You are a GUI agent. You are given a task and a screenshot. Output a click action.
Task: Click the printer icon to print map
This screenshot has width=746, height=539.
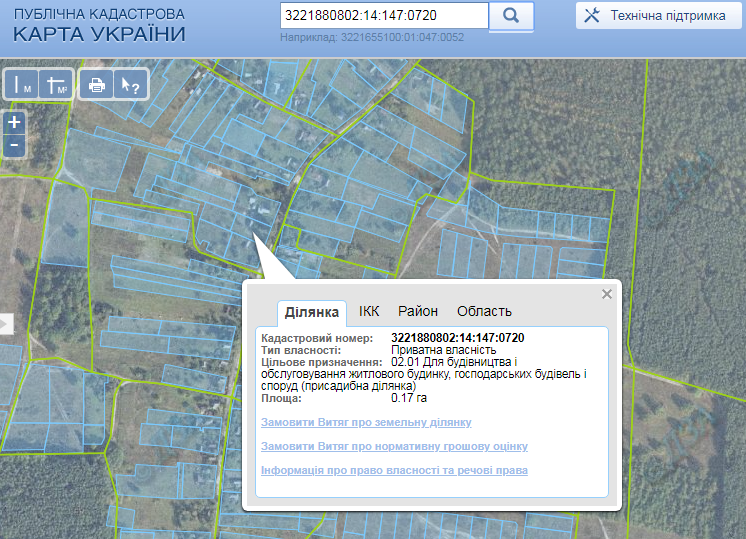point(97,85)
